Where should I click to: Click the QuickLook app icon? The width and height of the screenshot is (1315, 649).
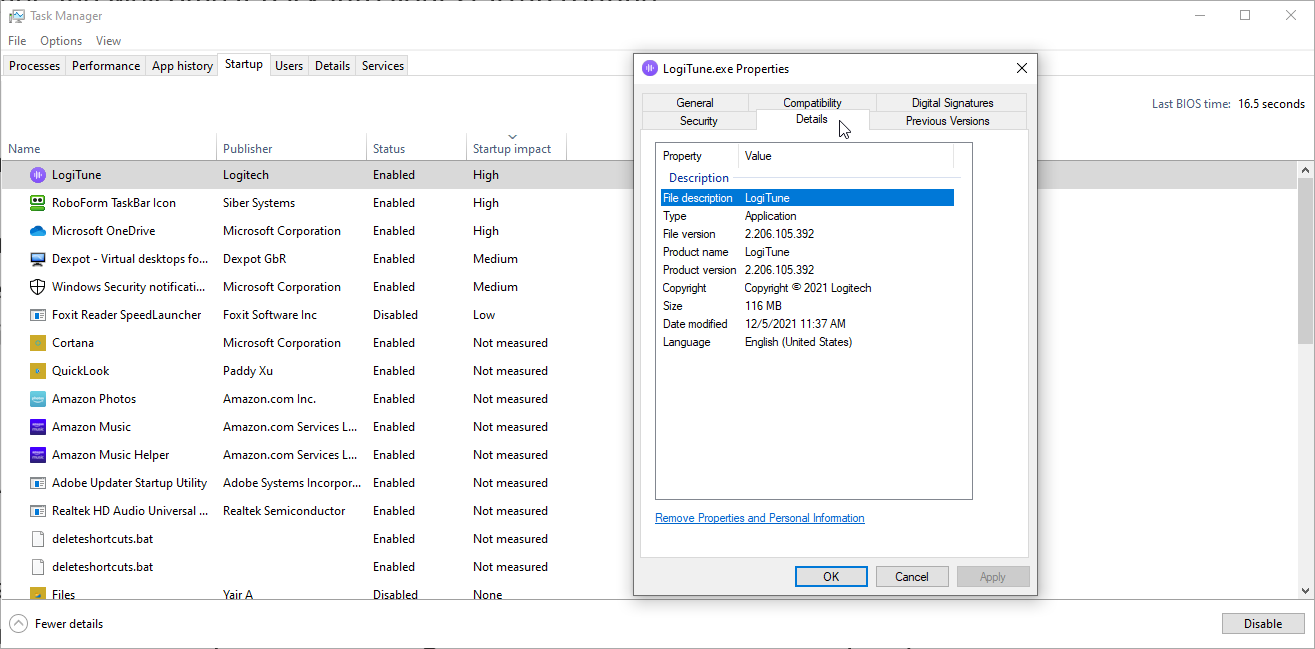click(38, 371)
